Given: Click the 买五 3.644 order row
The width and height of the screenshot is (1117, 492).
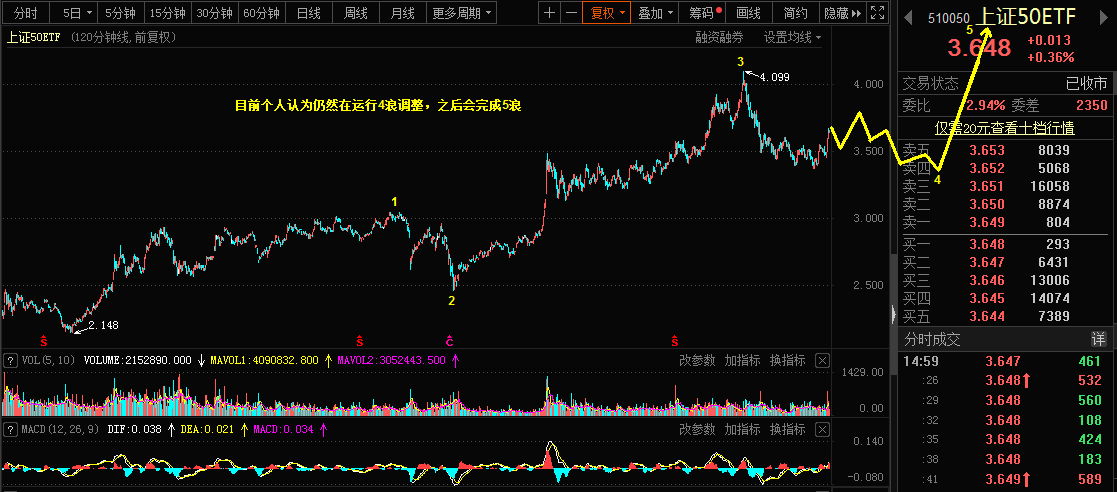Looking at the screenshot, I should (1006, 315).
